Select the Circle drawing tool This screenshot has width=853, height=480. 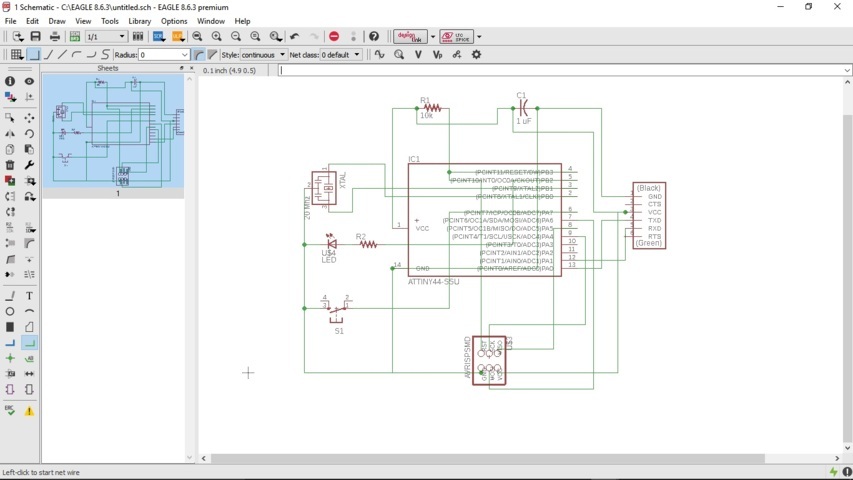10,311
